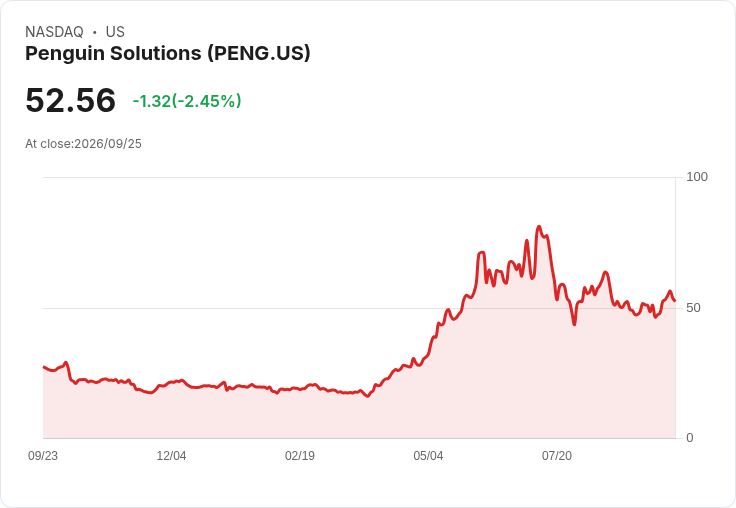Screen dimensions: 736x508
Task: Click the 100 y-axis label
Action: point(697,177)
